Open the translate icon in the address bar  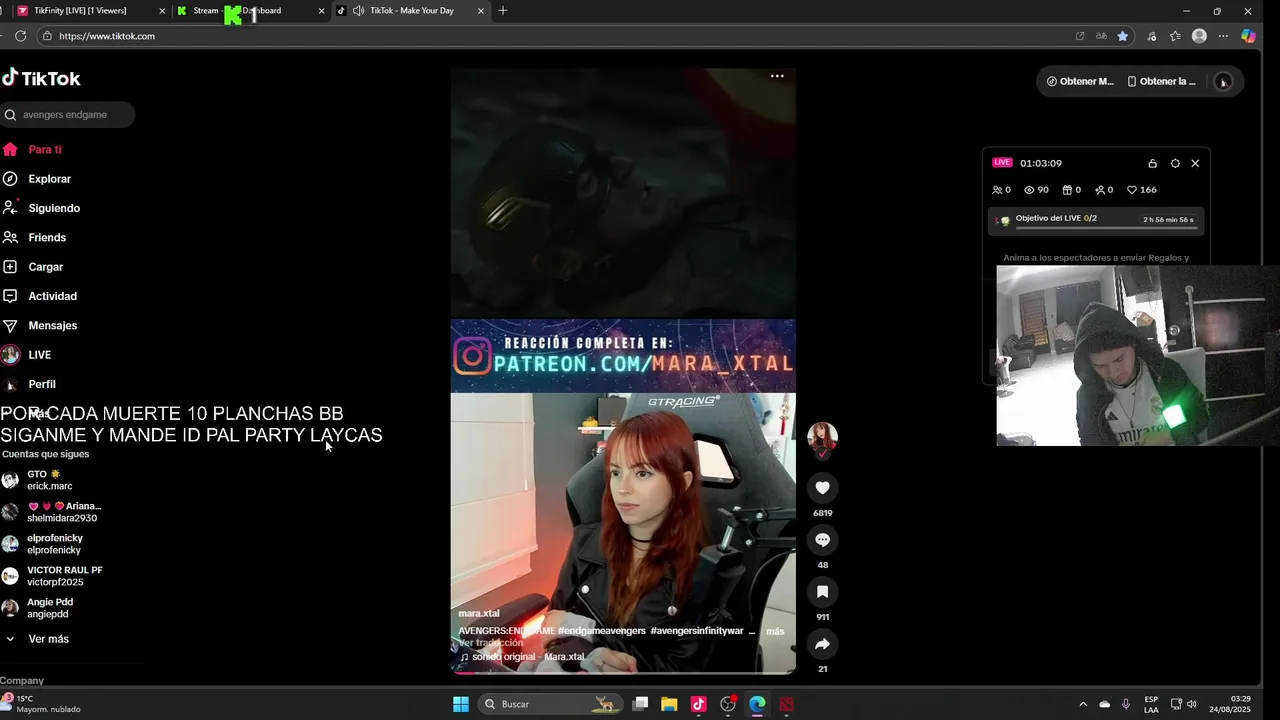[x=1101, y=36]
